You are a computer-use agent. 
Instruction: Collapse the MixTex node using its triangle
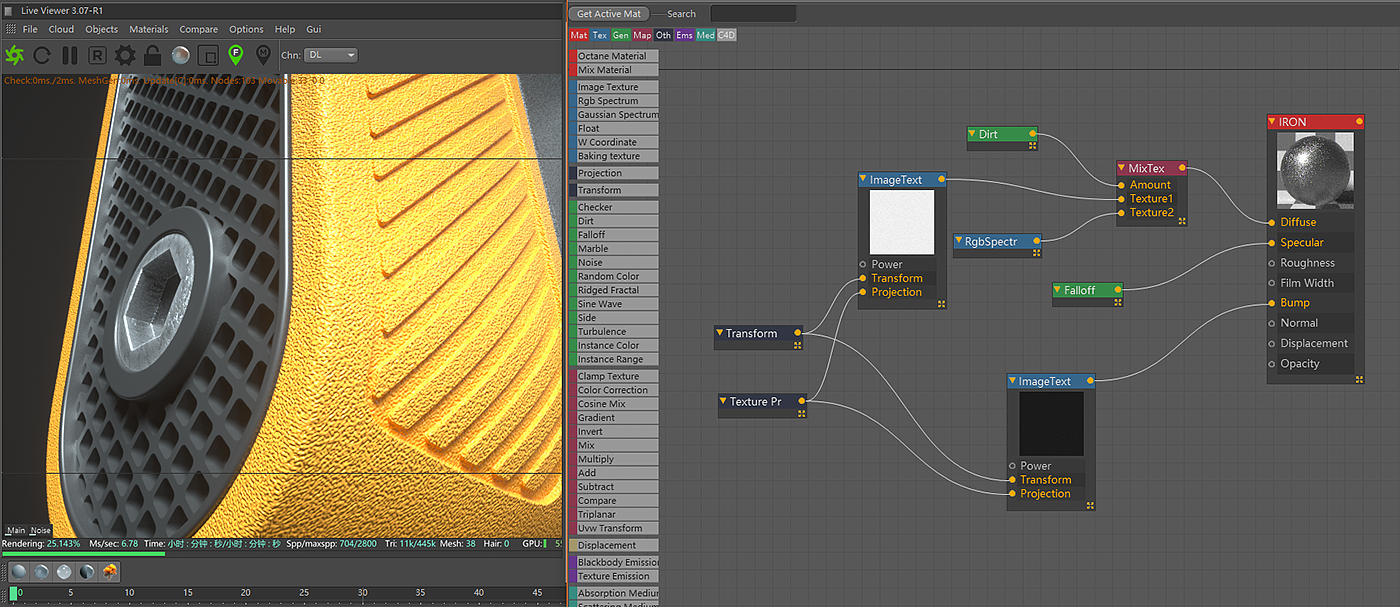[1122, 168]
